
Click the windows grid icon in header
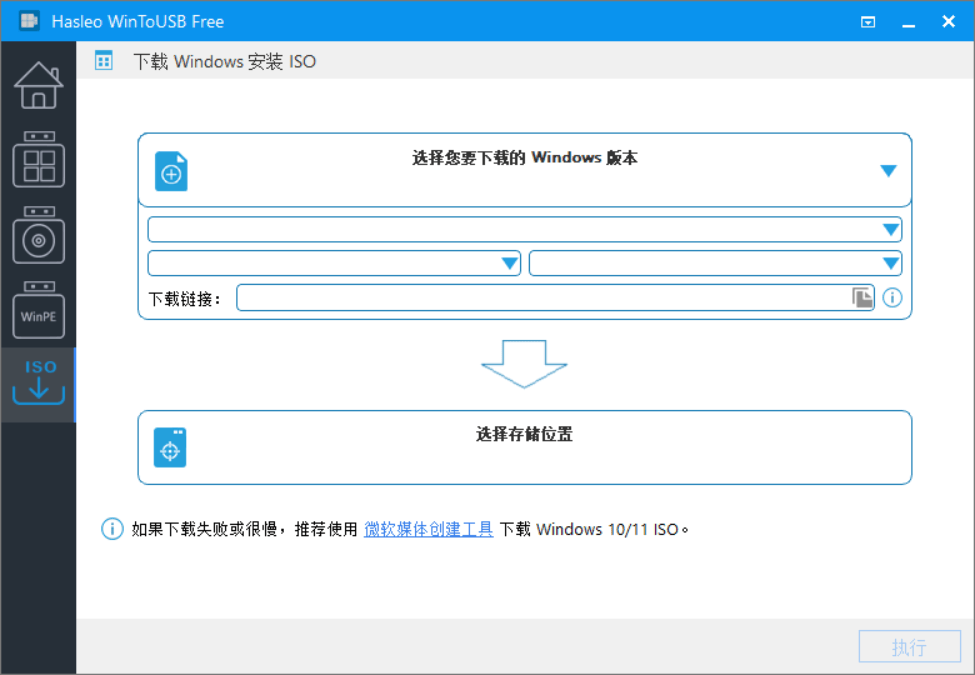[x=104, y=61]
